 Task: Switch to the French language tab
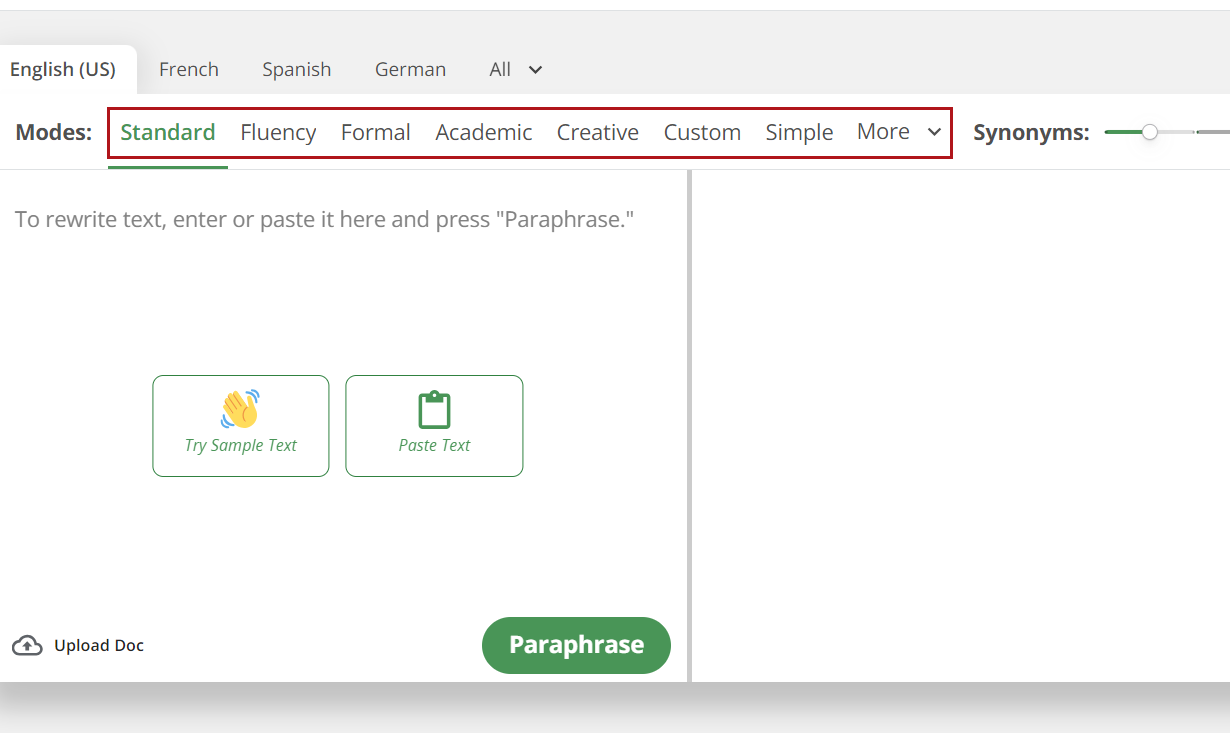(188, 70)
